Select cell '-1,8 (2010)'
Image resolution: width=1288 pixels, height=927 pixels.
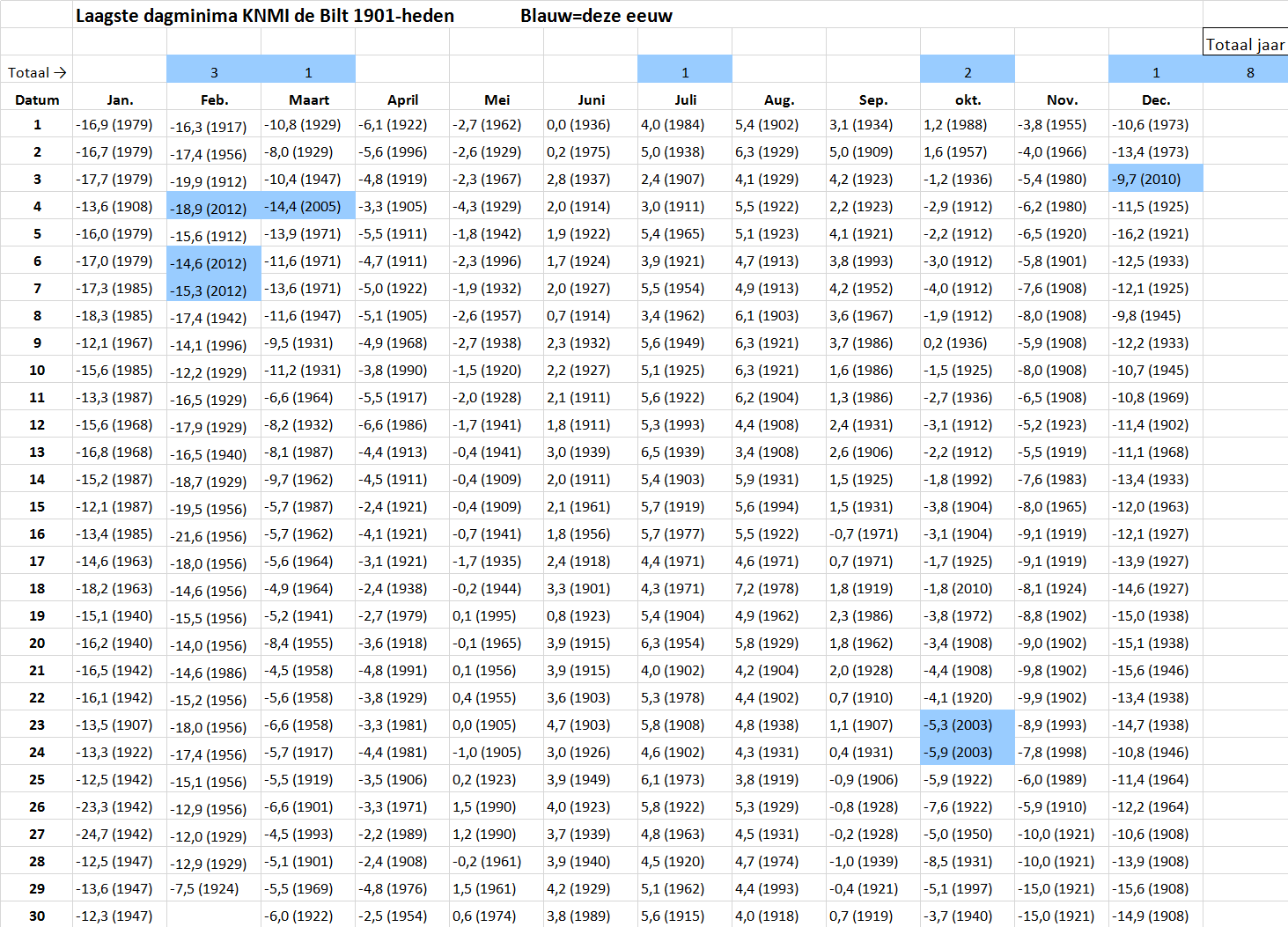click(x=968, y=588)
